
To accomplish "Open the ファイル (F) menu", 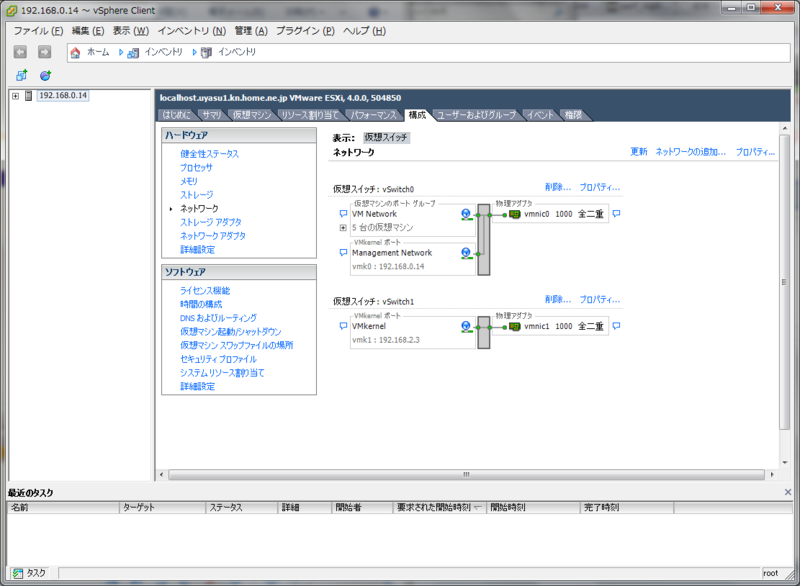I will [38, 31].
